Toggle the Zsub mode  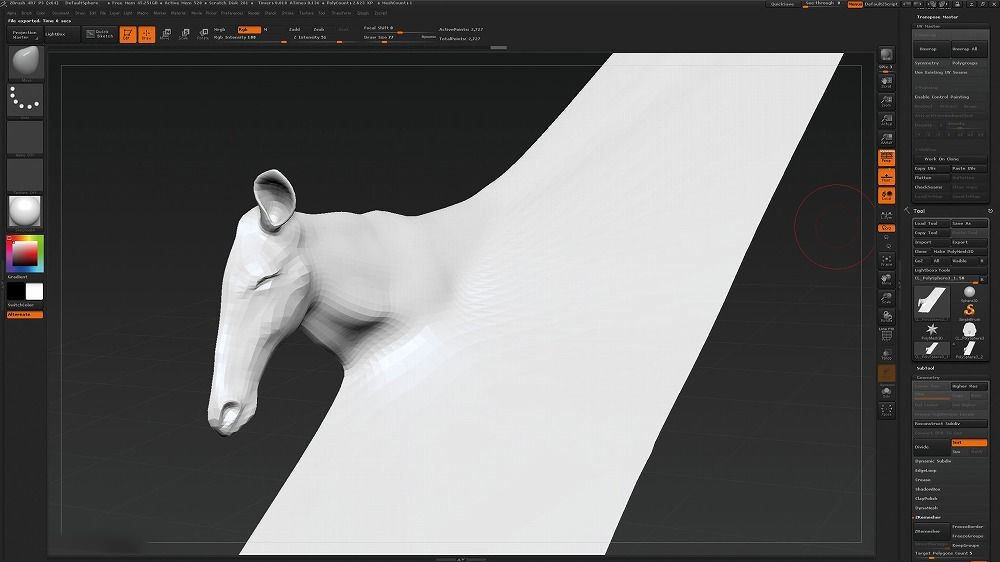[x=319, y=29]
